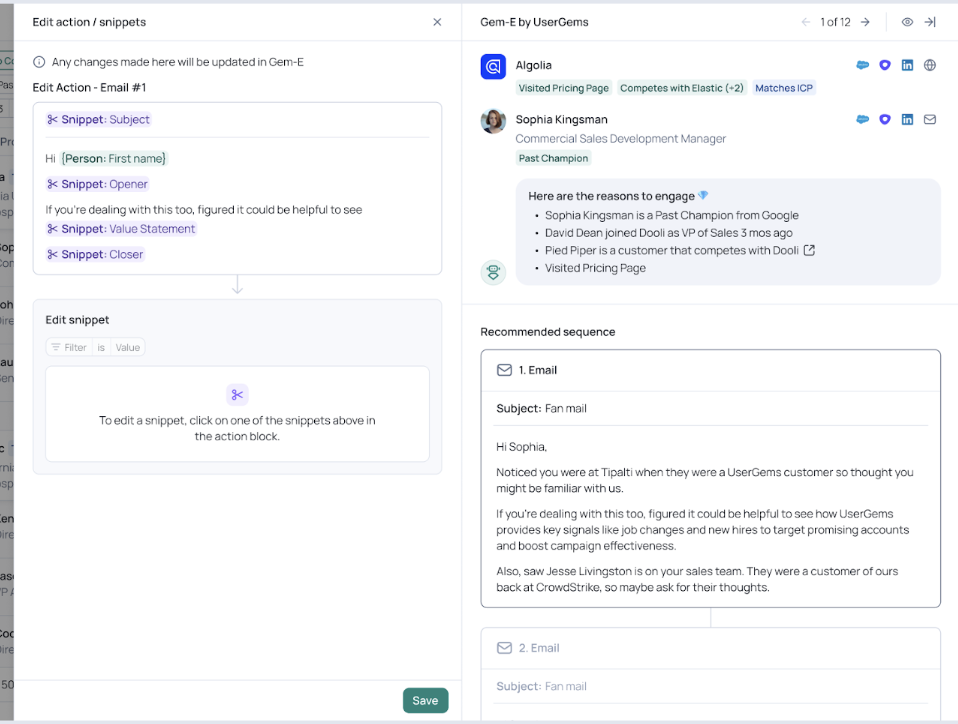Image resolution: width=958 pixels, height=724 pixels.
Task: Click the Visited Pricing Page tag
Action: [x=564, y=88]
